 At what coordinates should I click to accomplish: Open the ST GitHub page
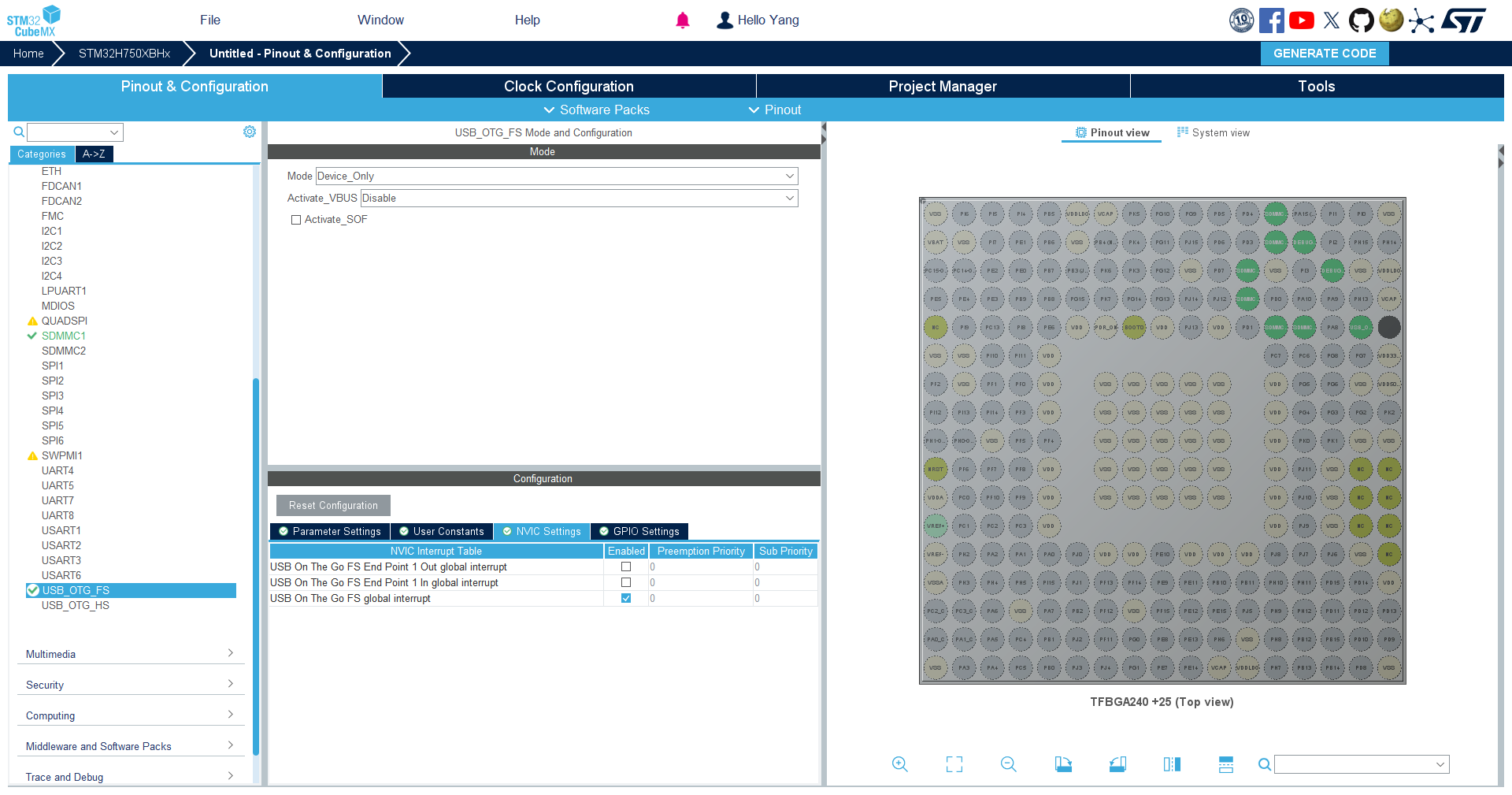[1362, 20]
